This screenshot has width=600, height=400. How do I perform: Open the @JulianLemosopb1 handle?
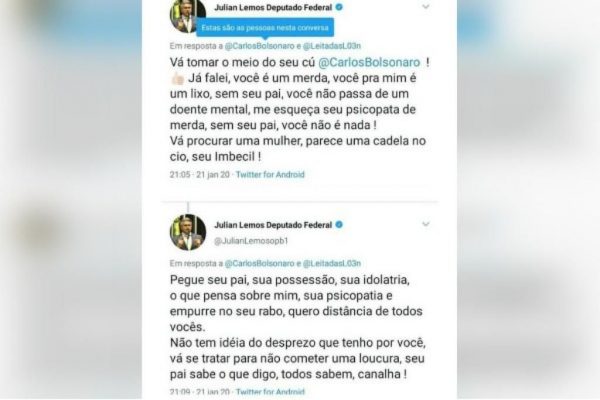(x=251, y=241)
